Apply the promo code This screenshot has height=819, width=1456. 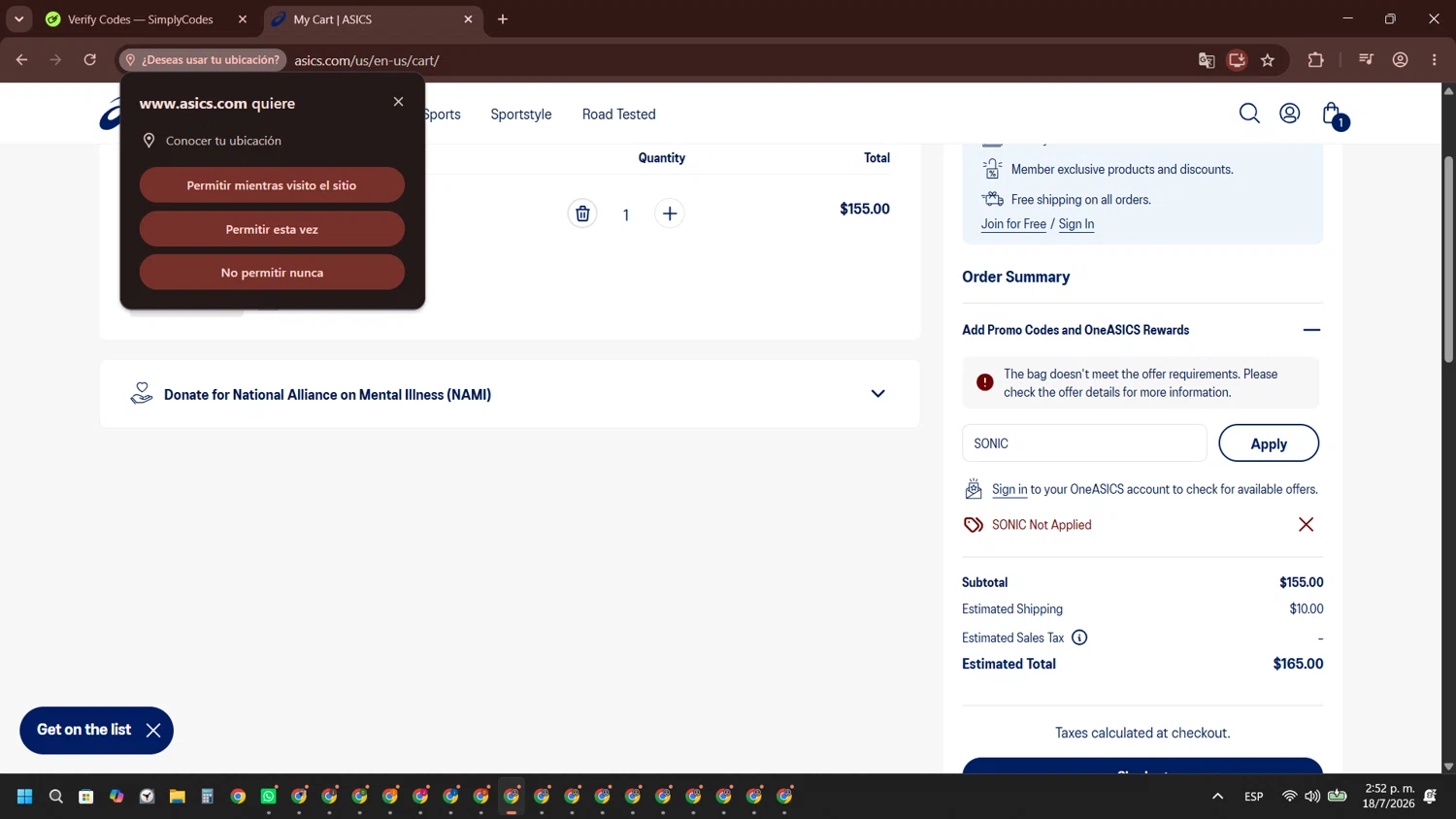coord(1269,443)
